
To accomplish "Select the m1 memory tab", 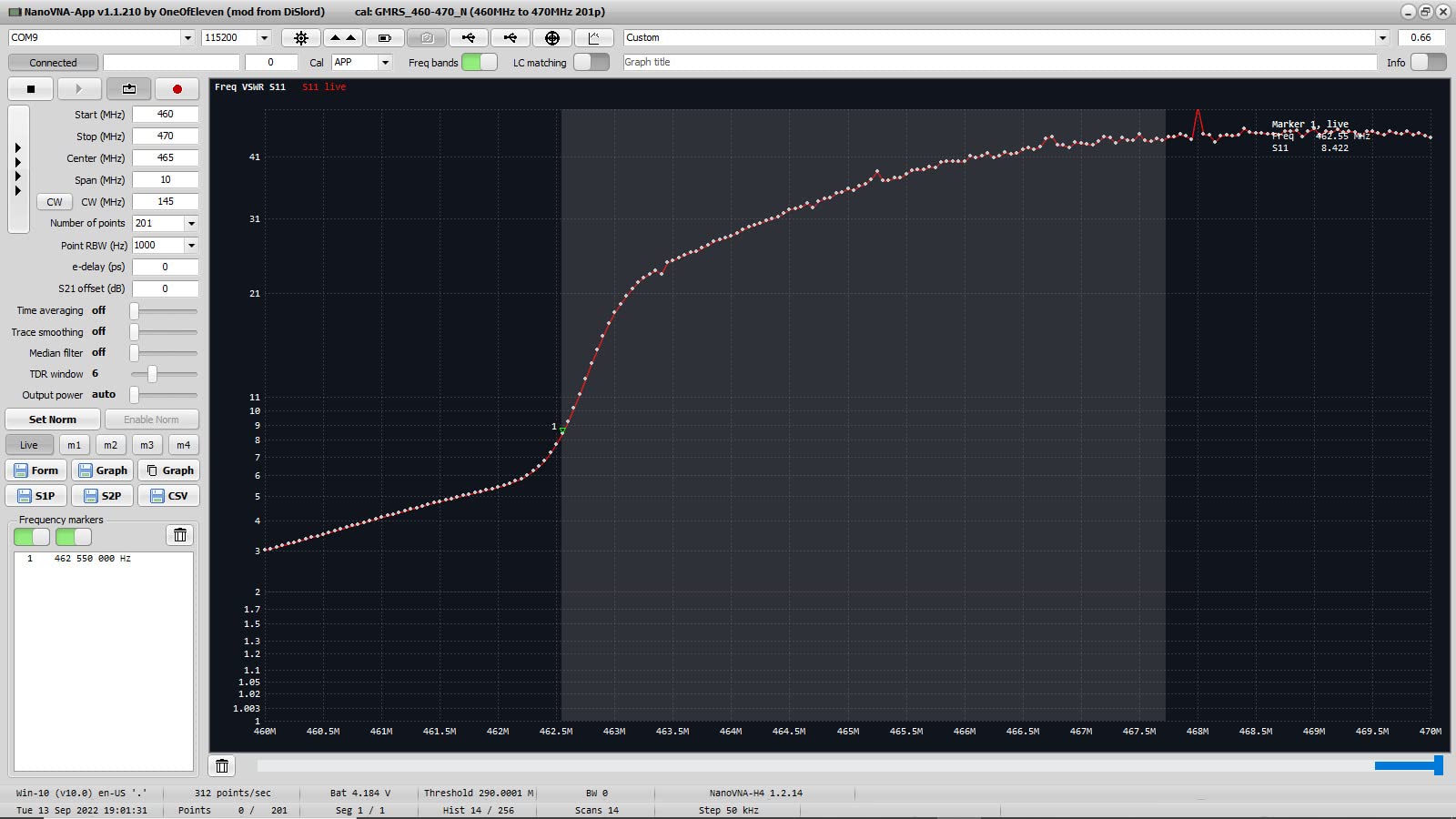I will click(x=74, y=445).
